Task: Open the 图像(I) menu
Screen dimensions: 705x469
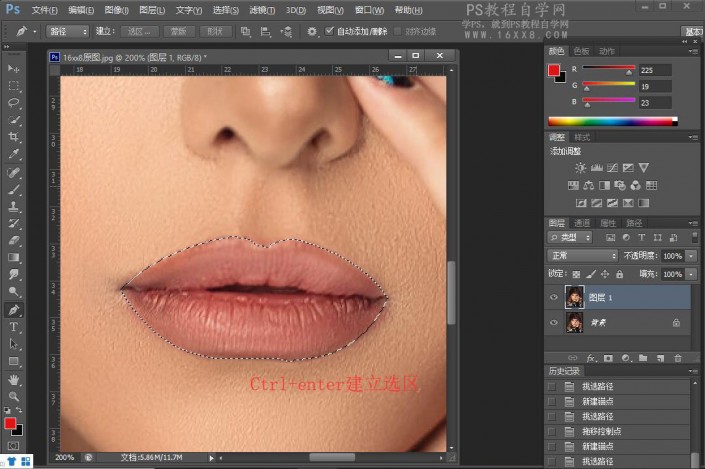Action: 116,10
